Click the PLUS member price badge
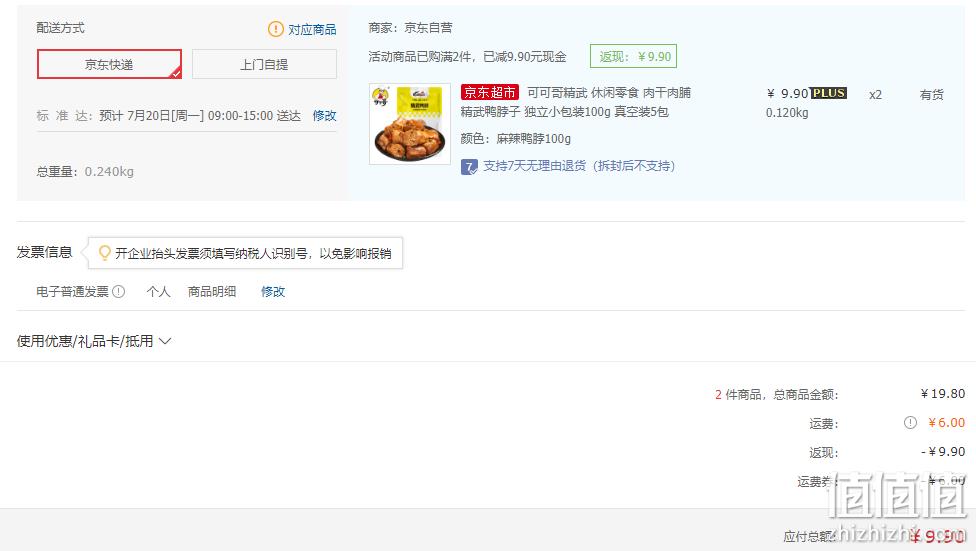This screenshot has width=976, height=551. (828, 93)
